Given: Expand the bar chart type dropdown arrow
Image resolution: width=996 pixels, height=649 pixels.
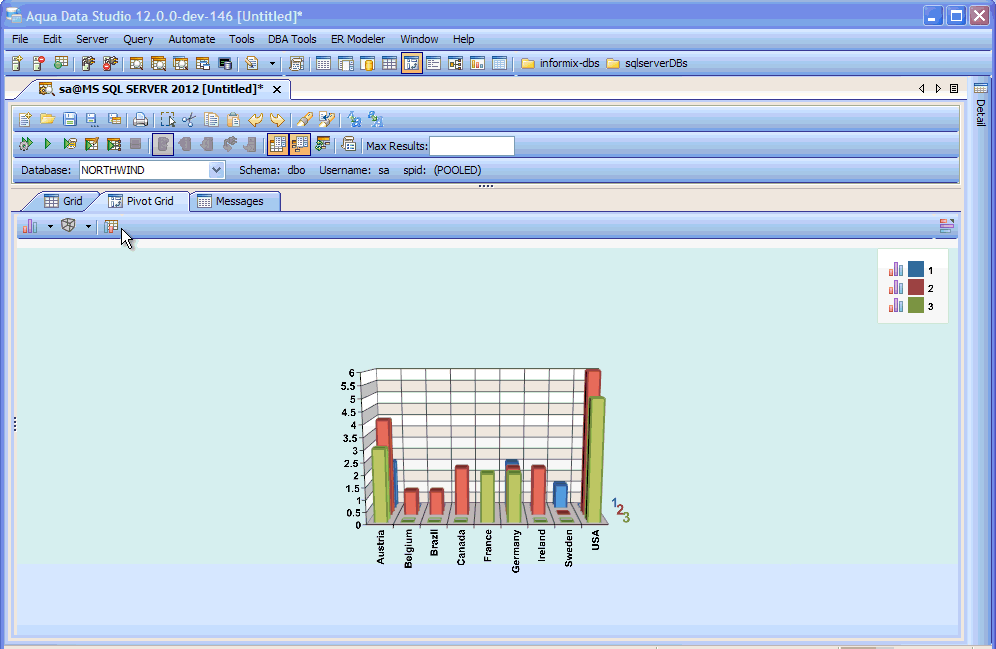Looking at the screenshot, I should click(50, 227).
